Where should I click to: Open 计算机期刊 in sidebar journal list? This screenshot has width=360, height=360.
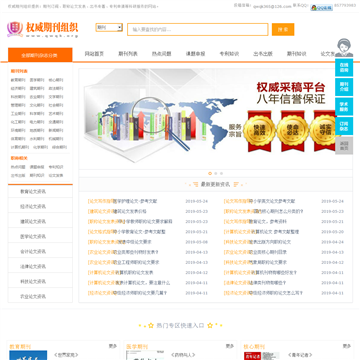click(20, 147)
